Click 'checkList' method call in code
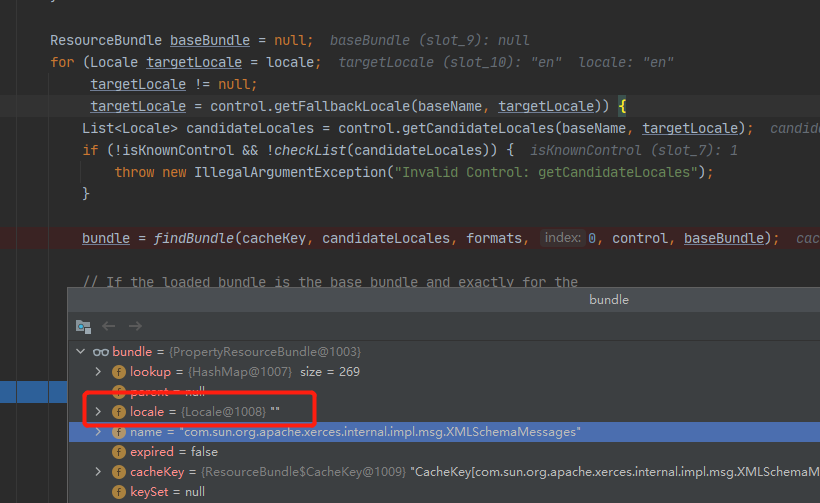 (310, 150)
